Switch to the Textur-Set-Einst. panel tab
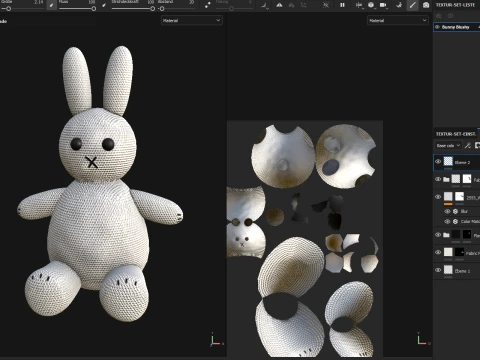The image size is (480, 360). coord(456,134)
